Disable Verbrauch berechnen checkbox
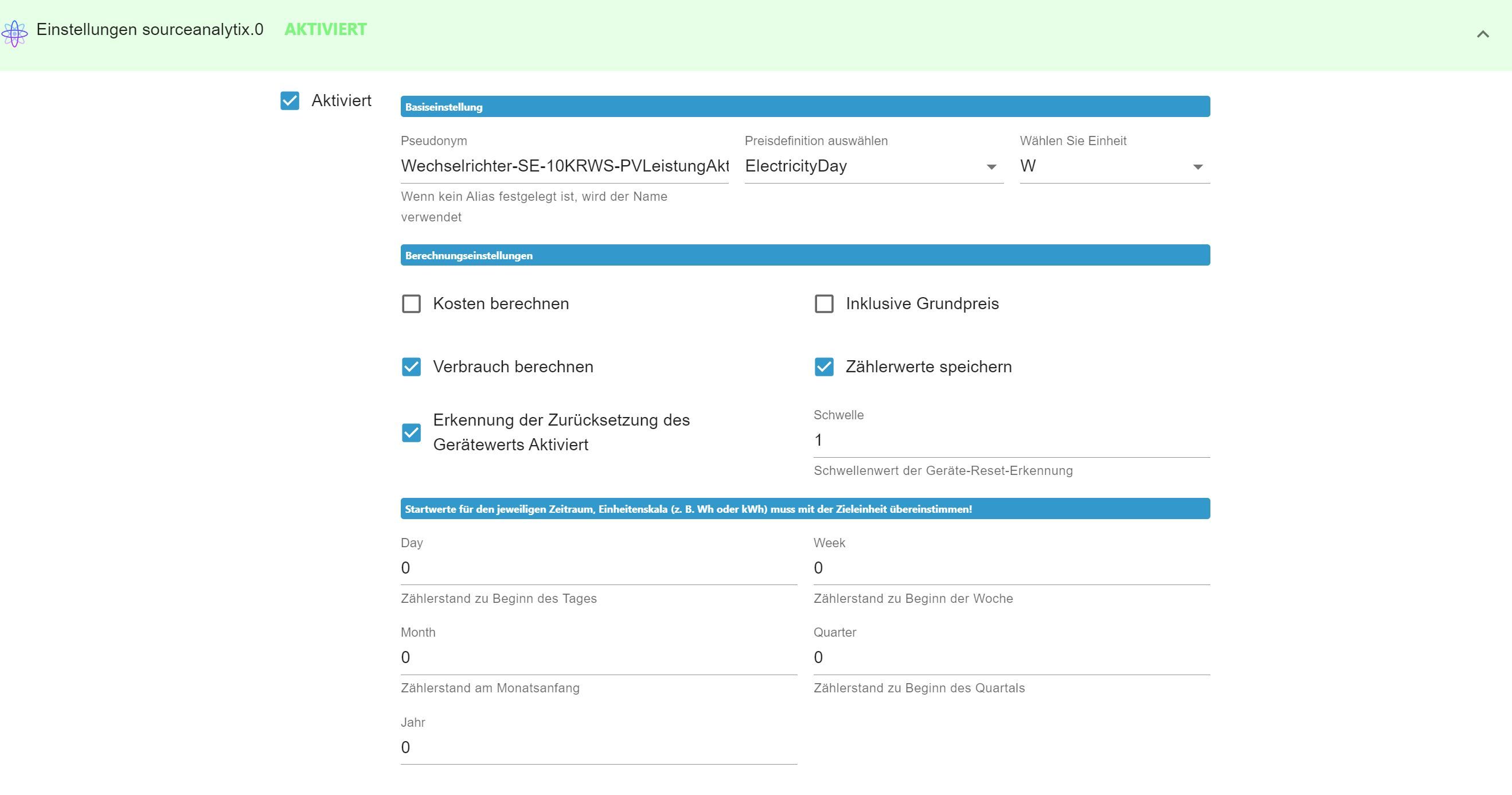The image size is (1512, 795). (x=411, y=367)
